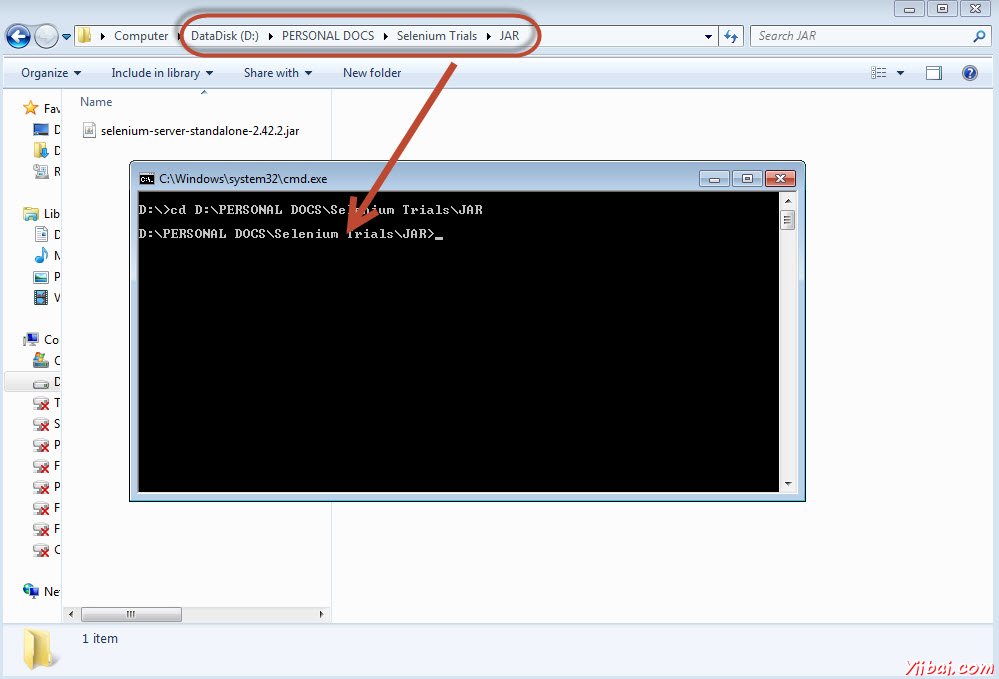This screenshot has width=999, height=679.
Task: Select the selenium-server-standalone jar file icon
Action: tap(88, 129)
